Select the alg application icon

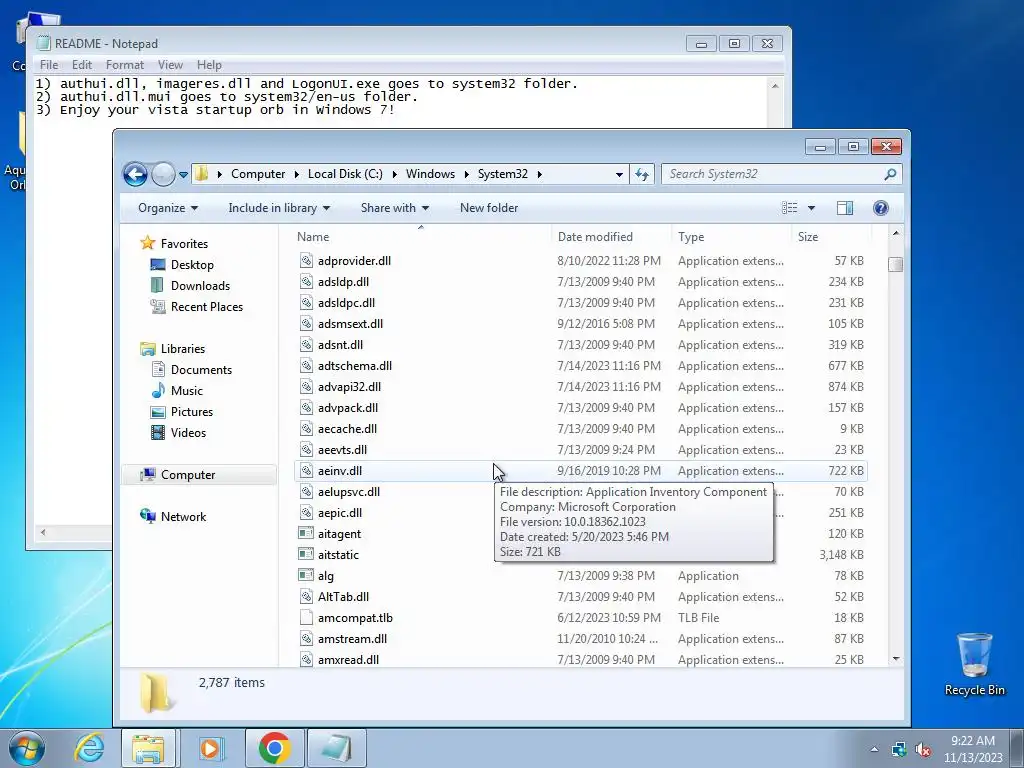[306, 575]
